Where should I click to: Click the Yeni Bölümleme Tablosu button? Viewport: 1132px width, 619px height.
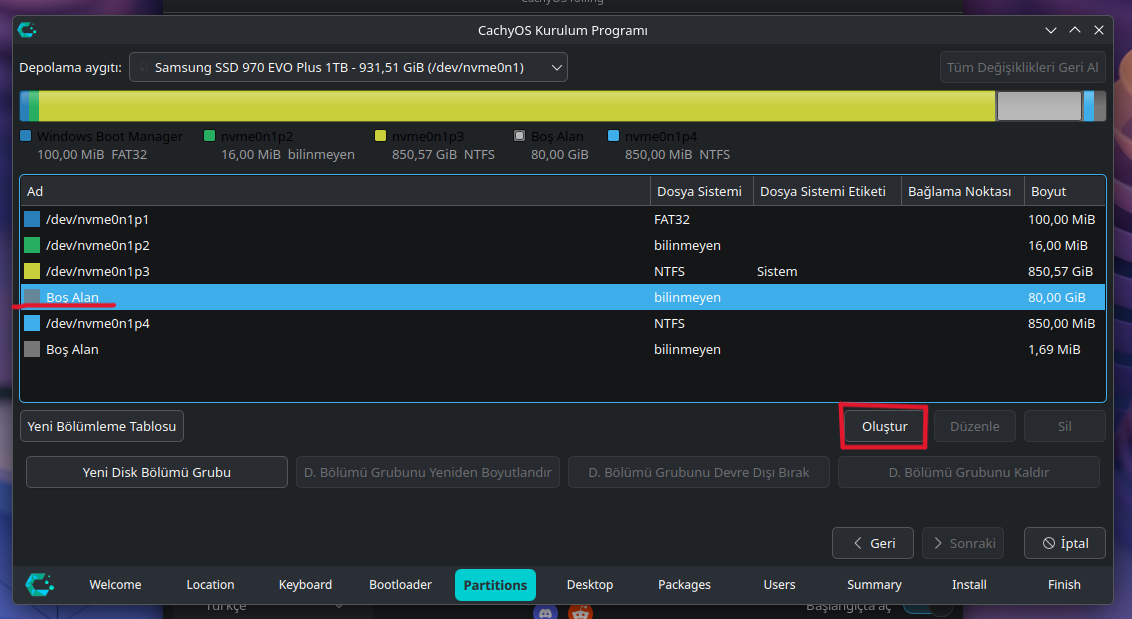102,426
